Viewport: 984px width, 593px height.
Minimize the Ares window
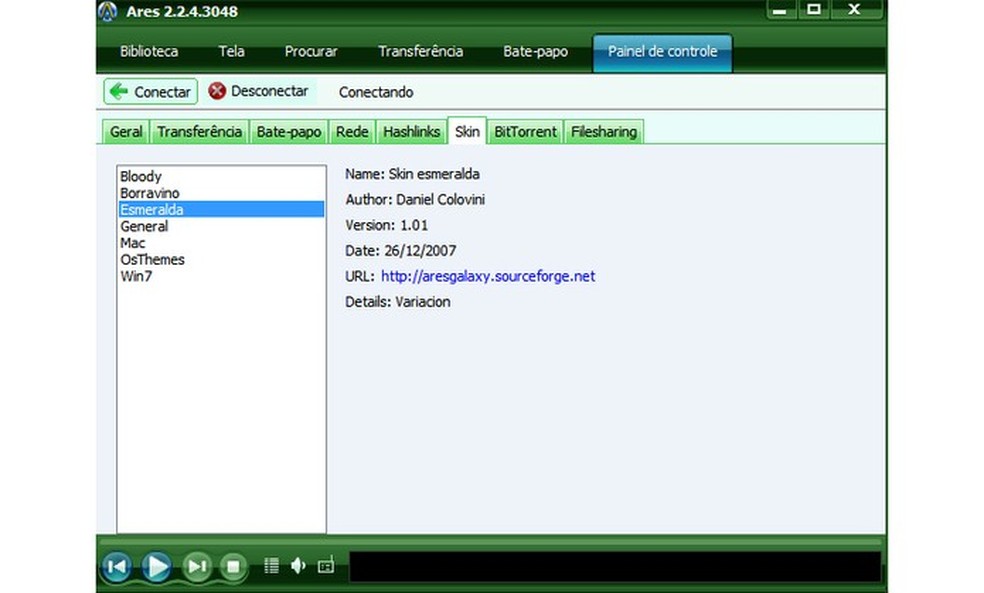[780, 9]
